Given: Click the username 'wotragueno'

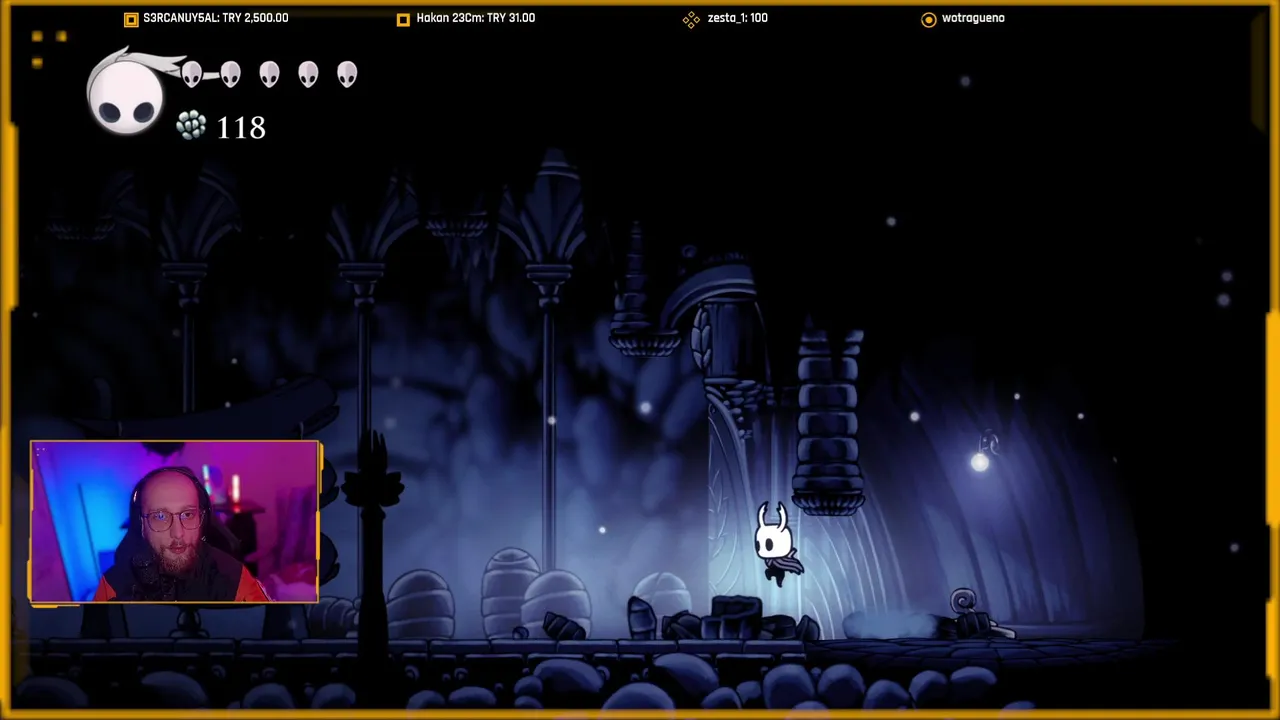Looking at the screenshot, I should (973, 18).
